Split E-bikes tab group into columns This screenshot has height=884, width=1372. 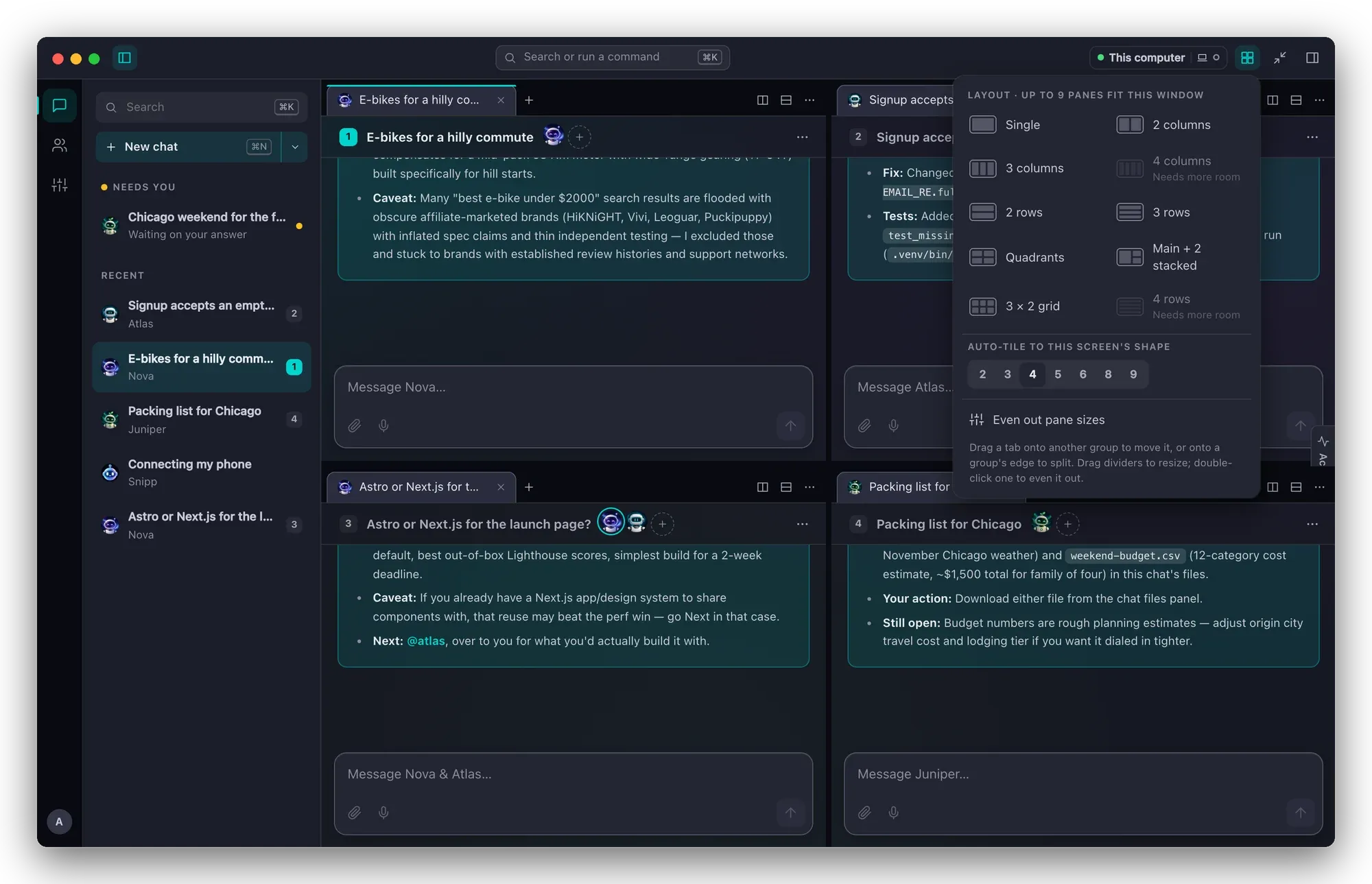click(x=762, y=100)
